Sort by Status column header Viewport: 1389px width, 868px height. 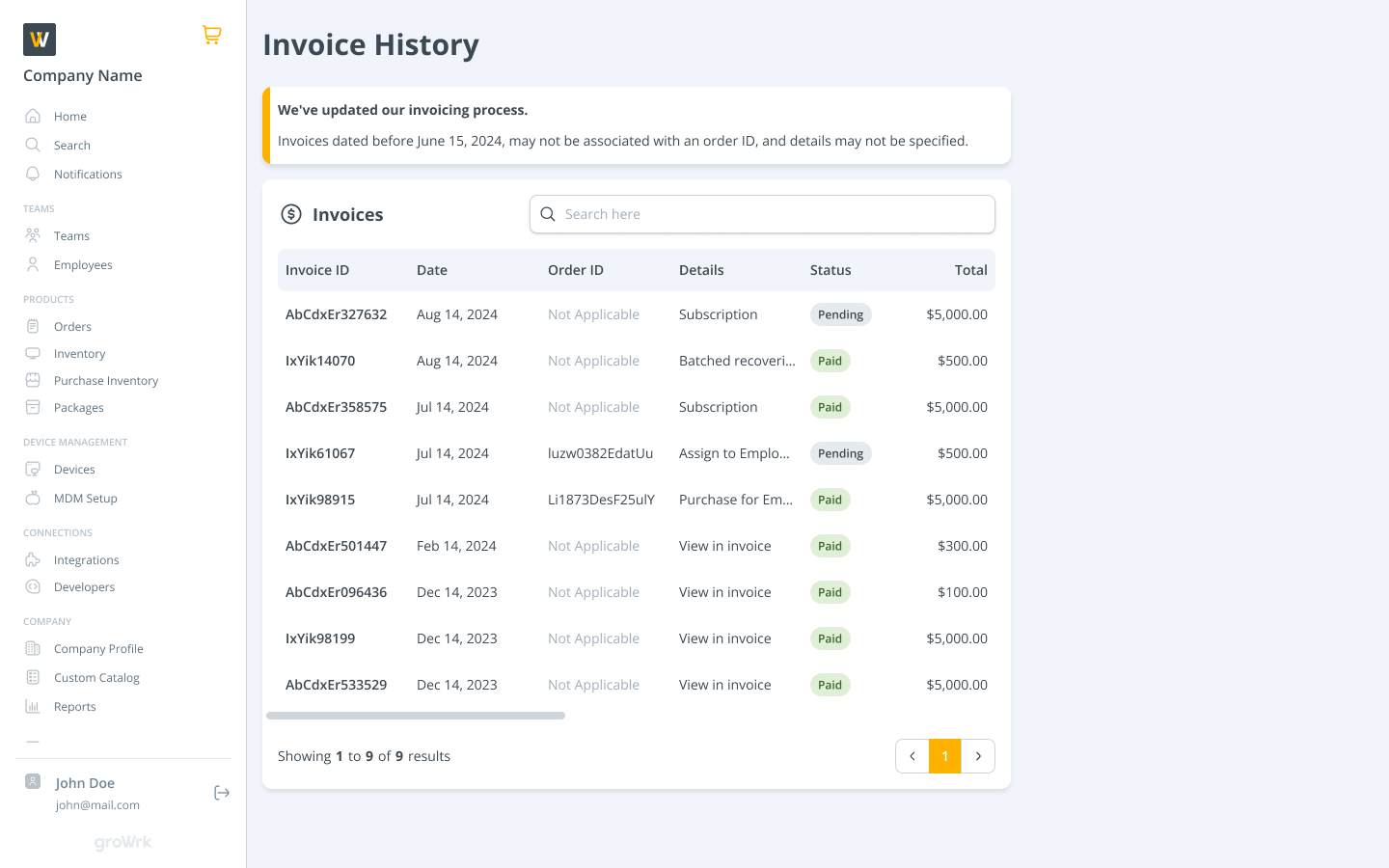831,270
